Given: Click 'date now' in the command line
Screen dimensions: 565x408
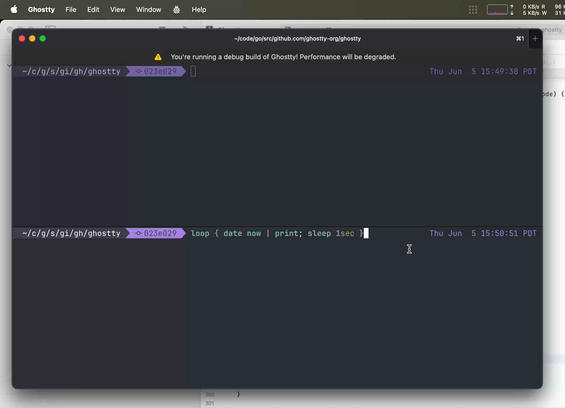Looking at the screenshot, I should click(242, 233).
